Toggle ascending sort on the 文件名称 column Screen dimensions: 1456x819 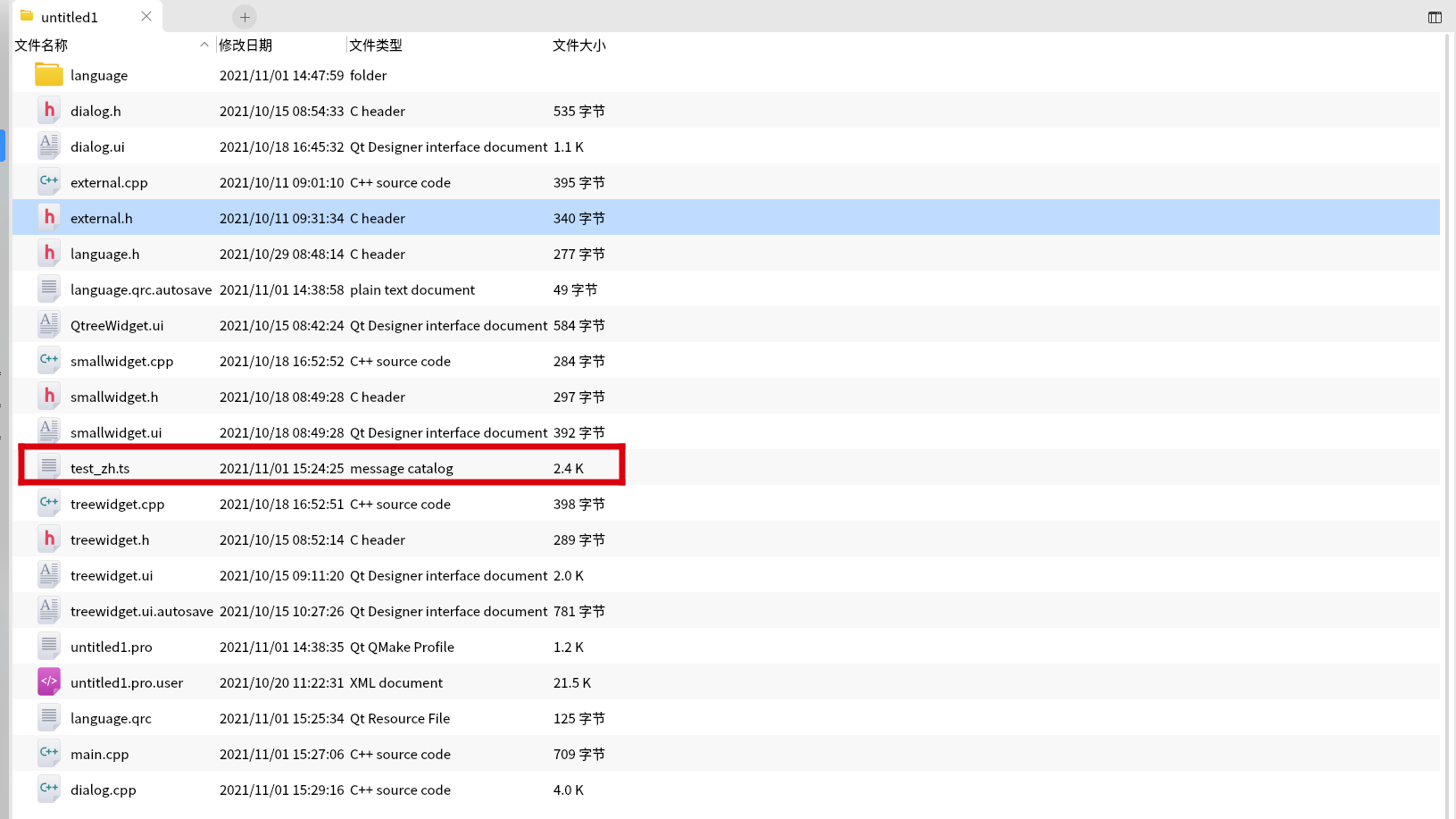[41, 45]
